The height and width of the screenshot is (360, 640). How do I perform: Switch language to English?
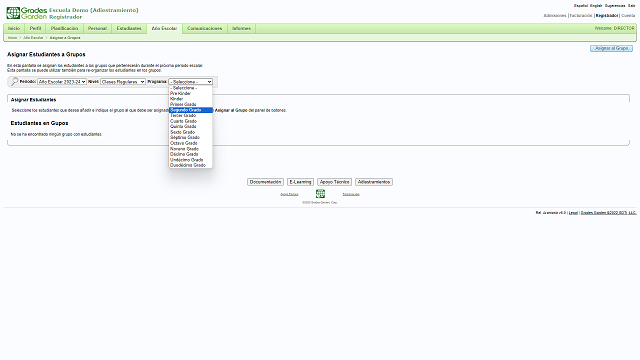click(596, 6)
